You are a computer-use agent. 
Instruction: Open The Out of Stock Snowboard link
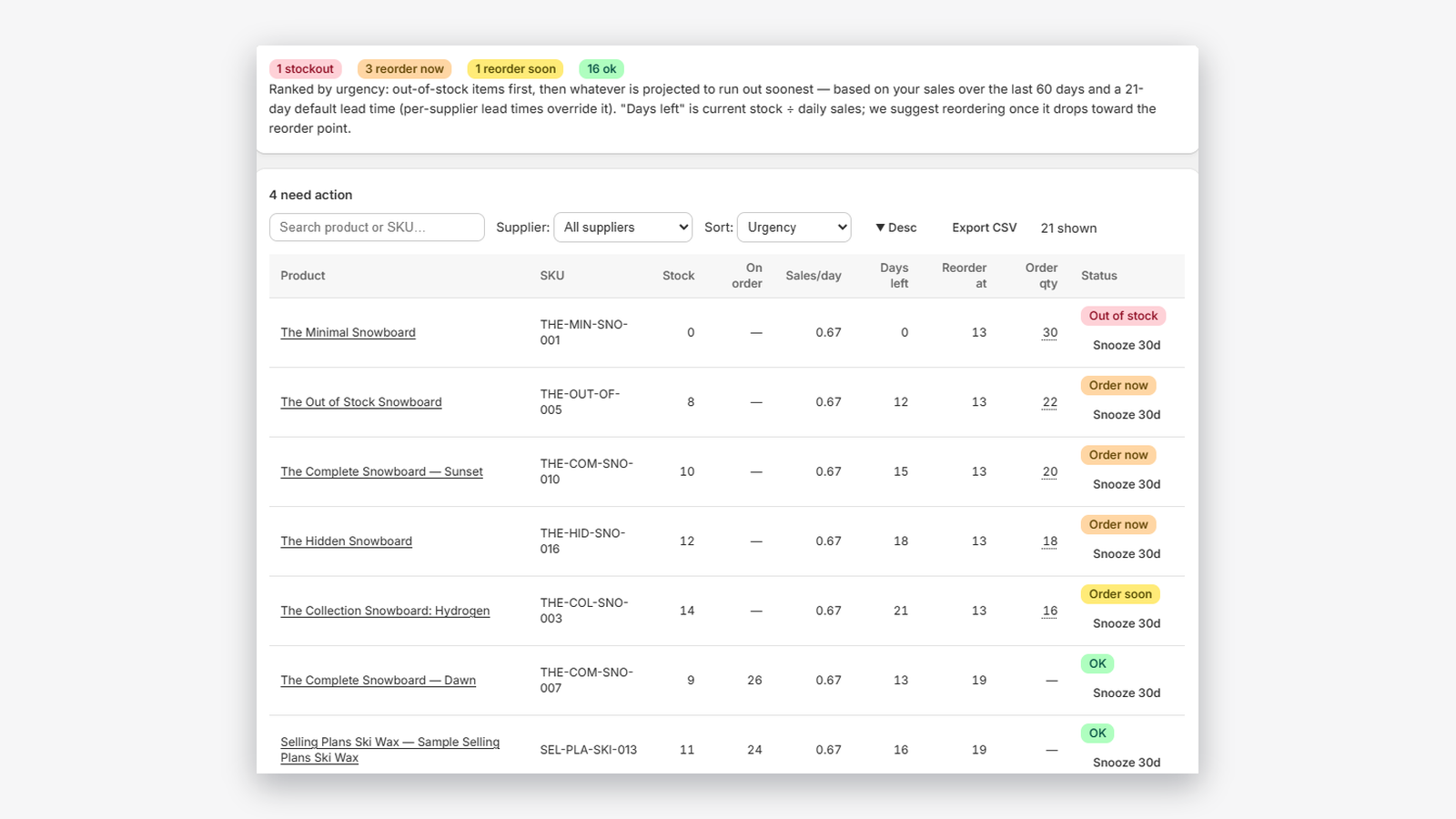(361, 402)
